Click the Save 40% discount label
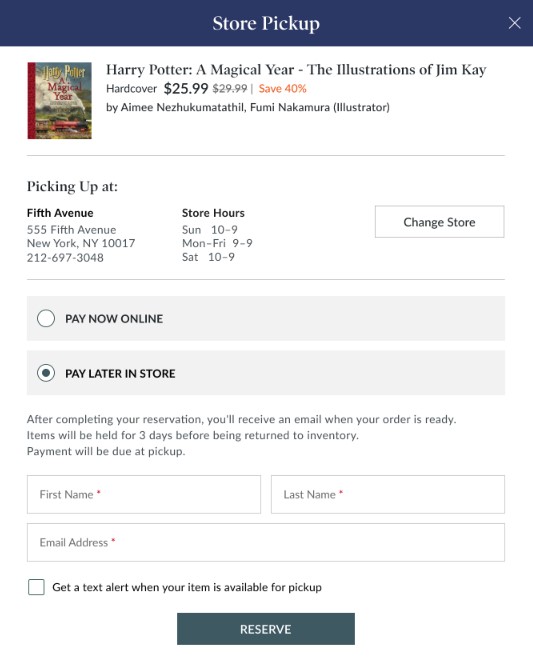The width and height of the screenshot is (533, 664). [282, 89]
